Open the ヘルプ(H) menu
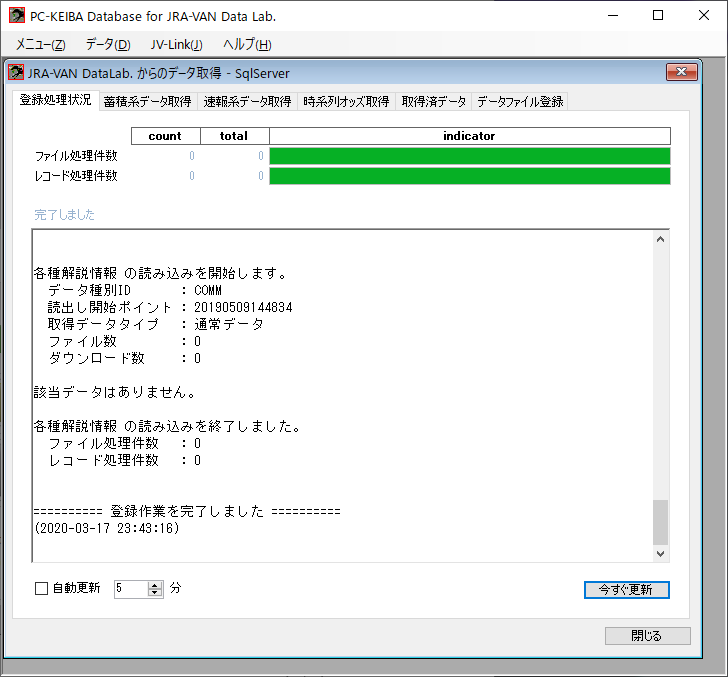 click(247, 45)
